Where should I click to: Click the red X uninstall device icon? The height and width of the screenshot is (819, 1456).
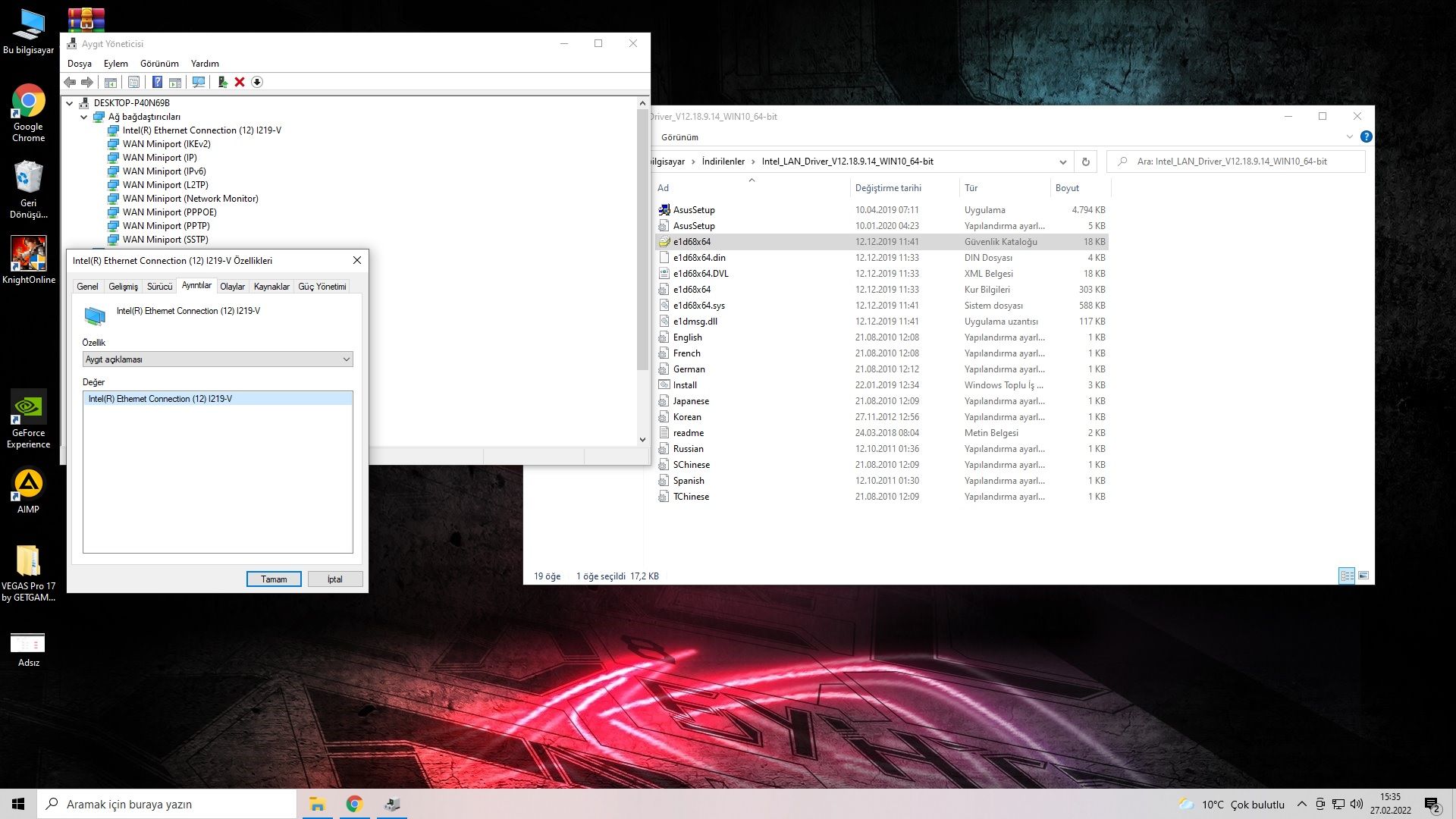click(x=240, y=82)
